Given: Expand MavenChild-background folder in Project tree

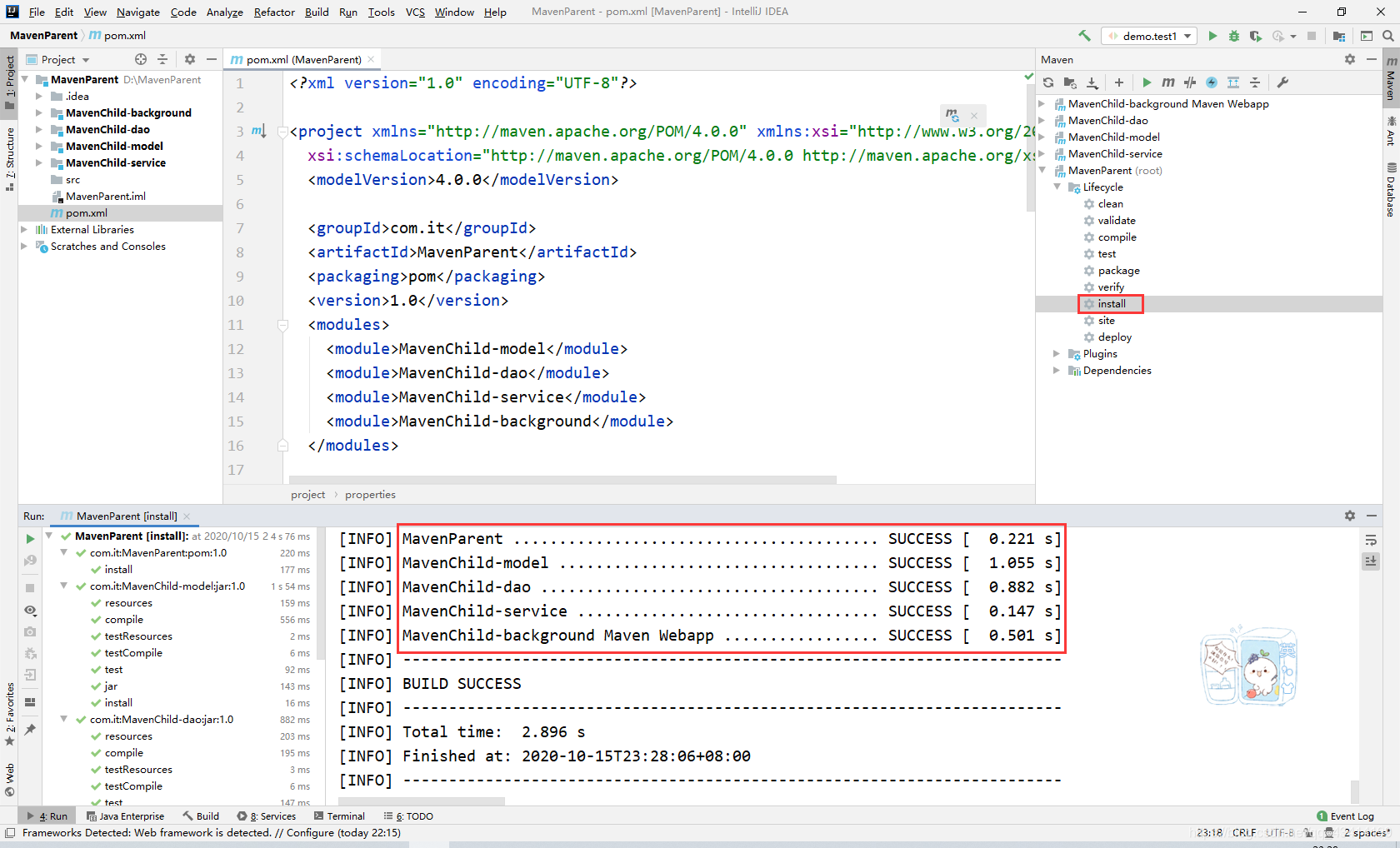Looking at the screenshot, I should (39, 112).
